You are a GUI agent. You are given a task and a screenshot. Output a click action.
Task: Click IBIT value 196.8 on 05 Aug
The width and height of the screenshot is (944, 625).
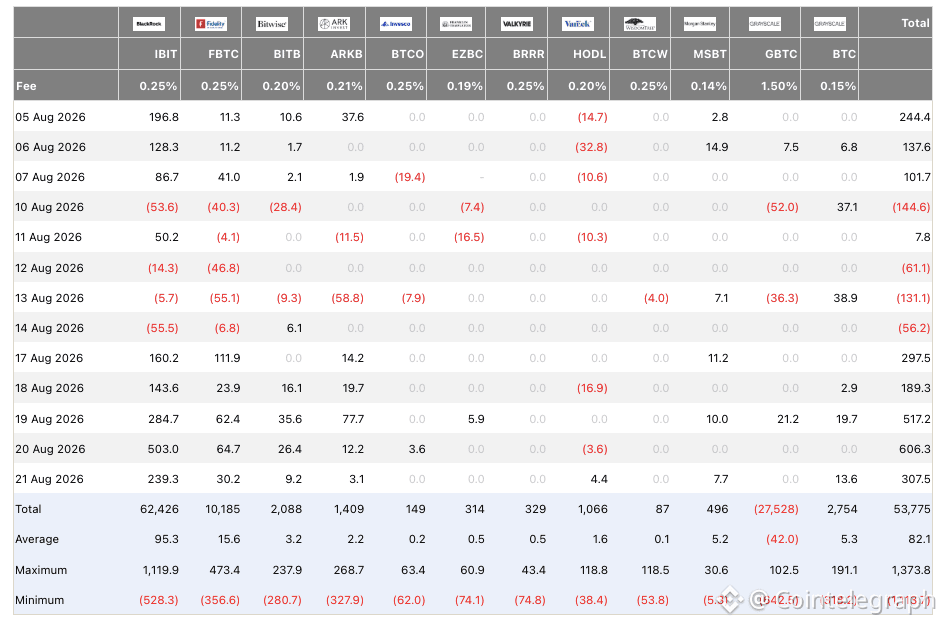164,117
